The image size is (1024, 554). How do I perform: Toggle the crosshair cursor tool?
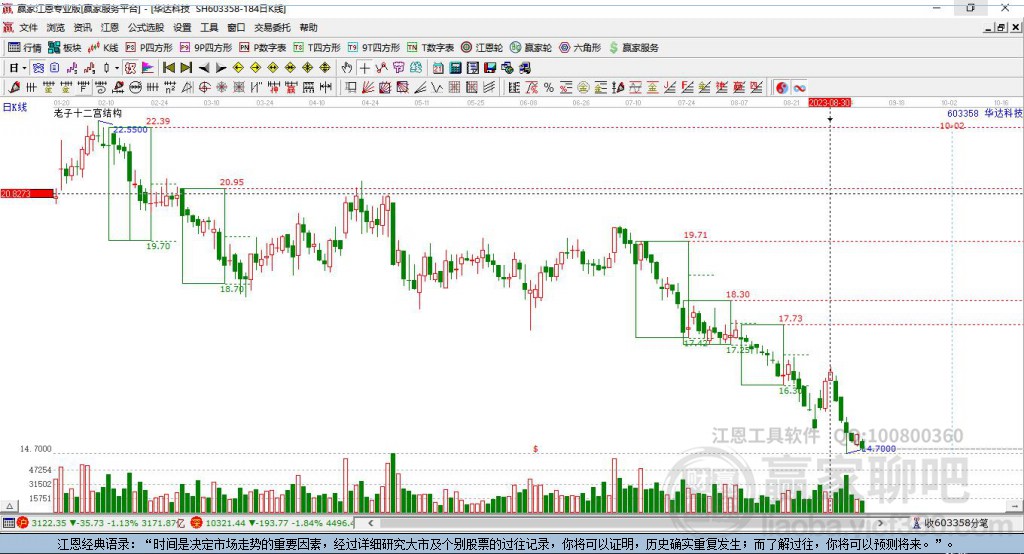pyautogui.click(x=364, y=68)
